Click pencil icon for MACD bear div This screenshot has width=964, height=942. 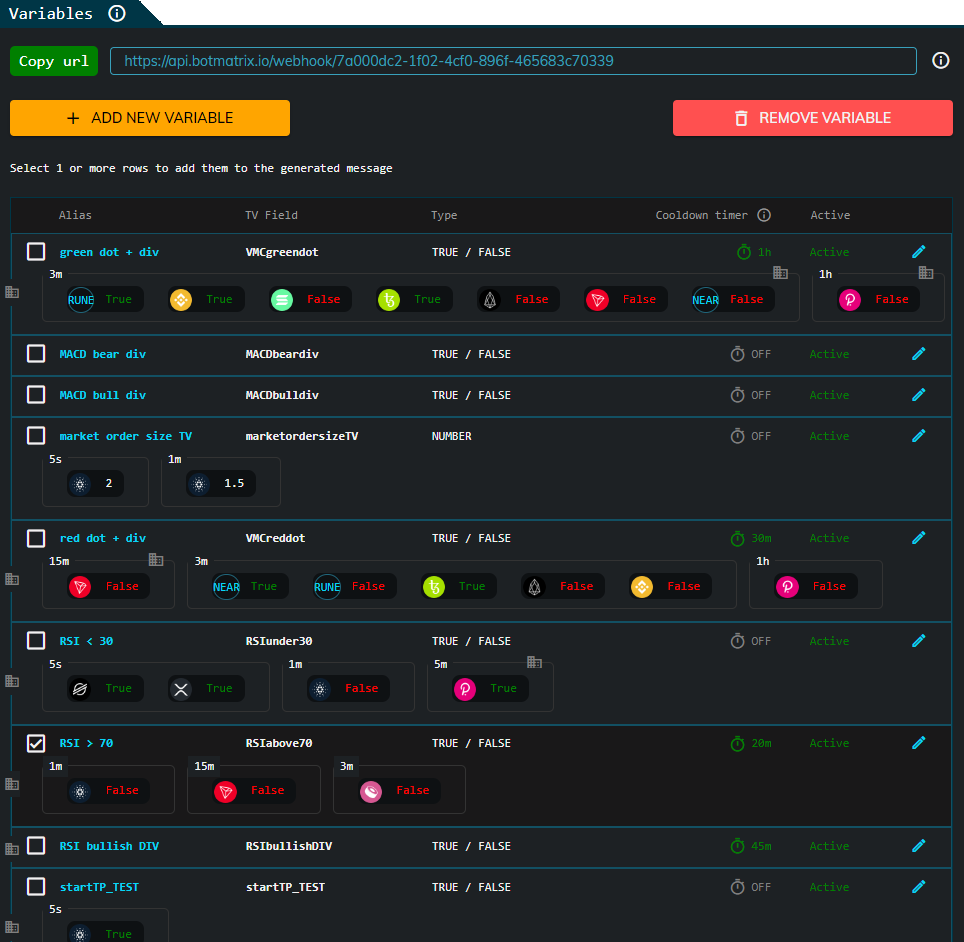click(x=919, y=354)
